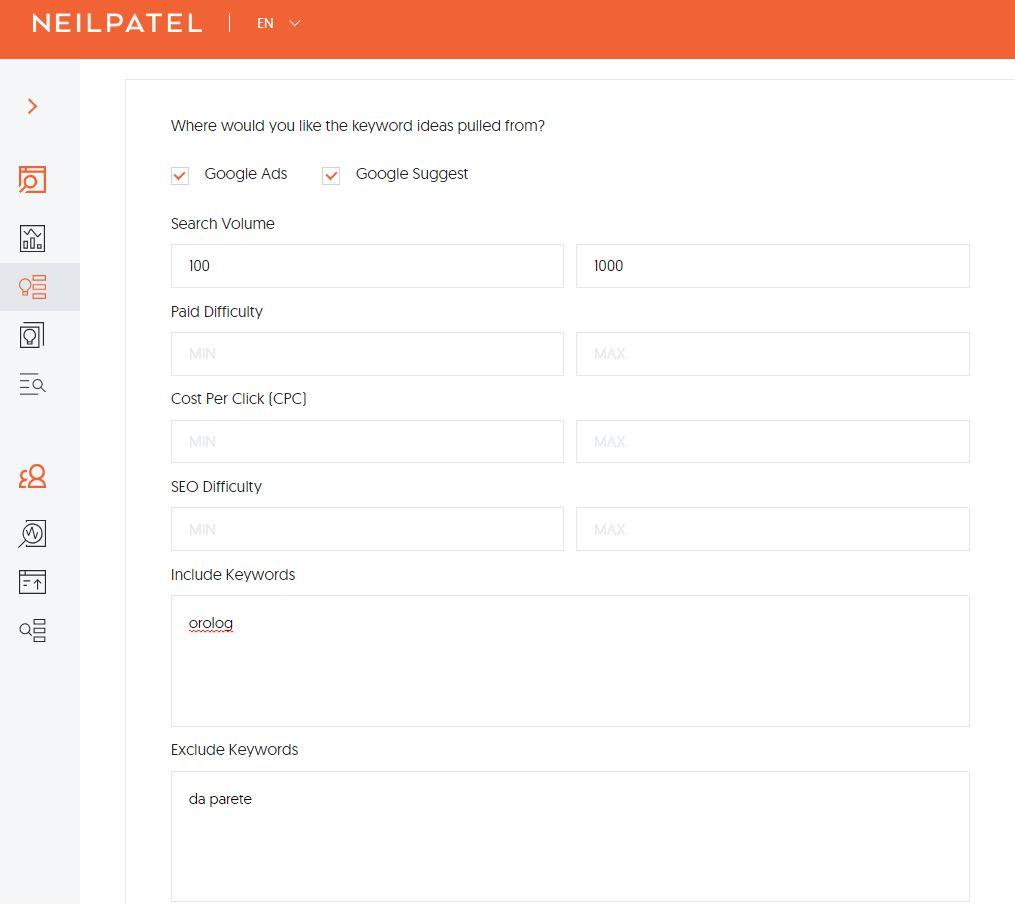Screen dimensions: 1015x904
Task: Expand the sidebar with the chevron arrow
Action: pos(32,106)
